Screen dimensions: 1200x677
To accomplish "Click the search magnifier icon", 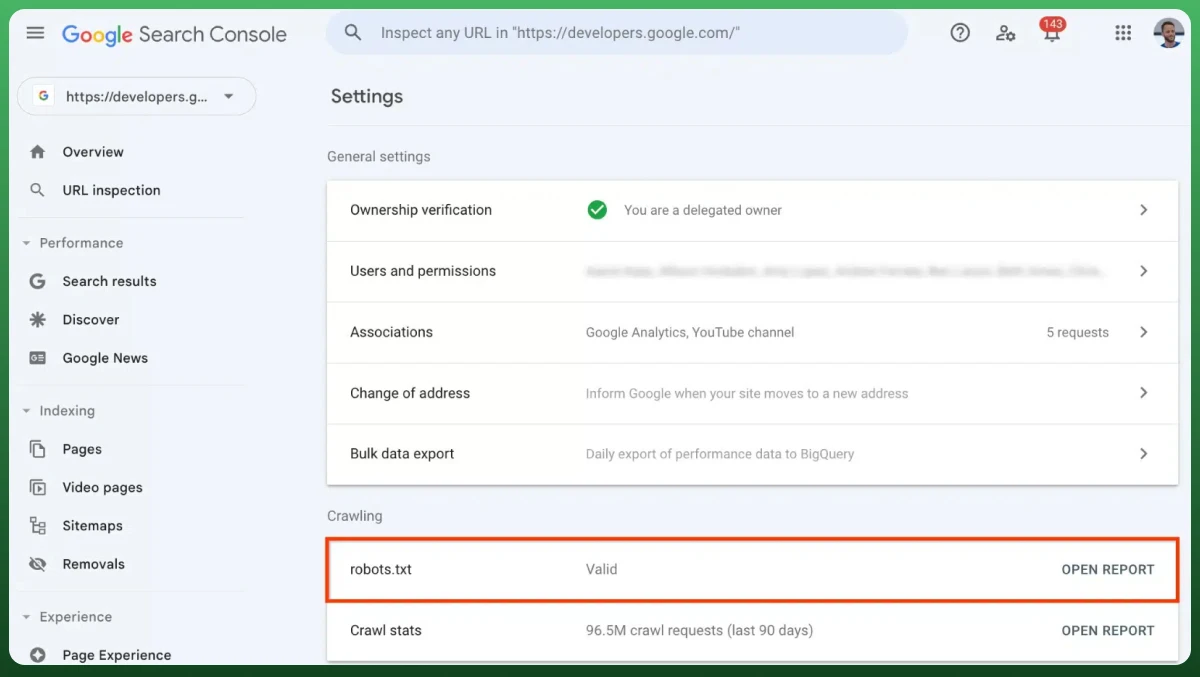I will click(x=353, y=33).
